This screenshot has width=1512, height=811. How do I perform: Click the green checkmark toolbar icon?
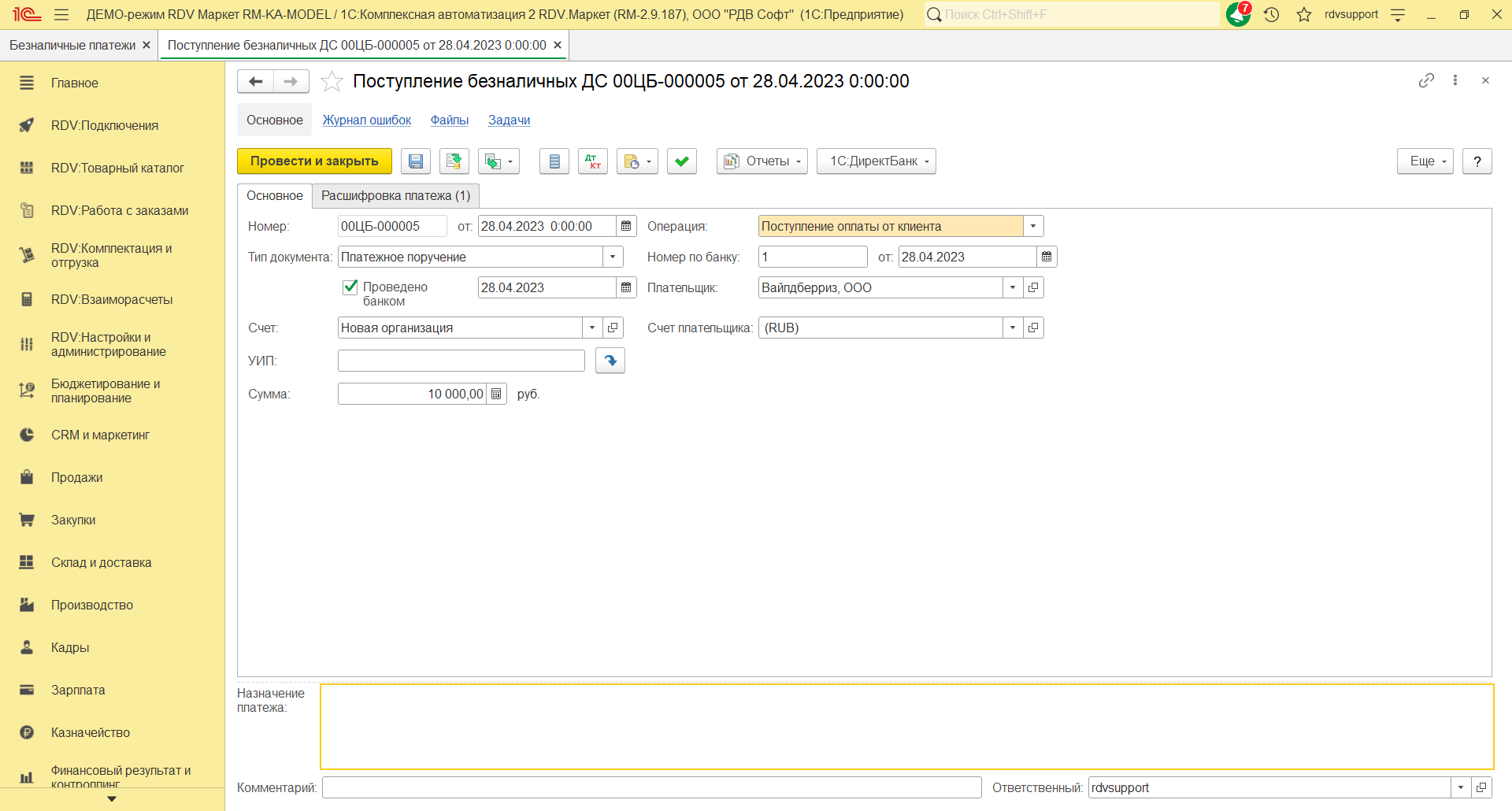[682, 161]
